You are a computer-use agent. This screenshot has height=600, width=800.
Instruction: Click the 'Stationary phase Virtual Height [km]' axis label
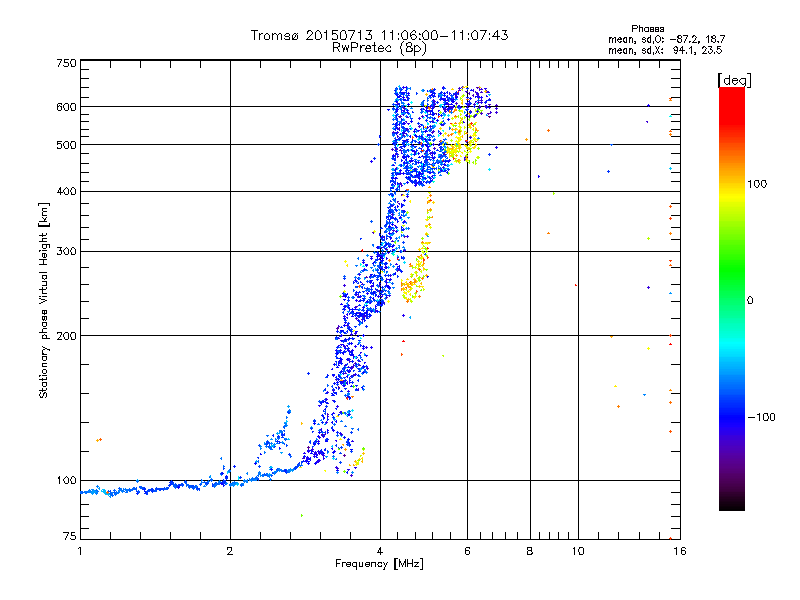pos(43,300)
